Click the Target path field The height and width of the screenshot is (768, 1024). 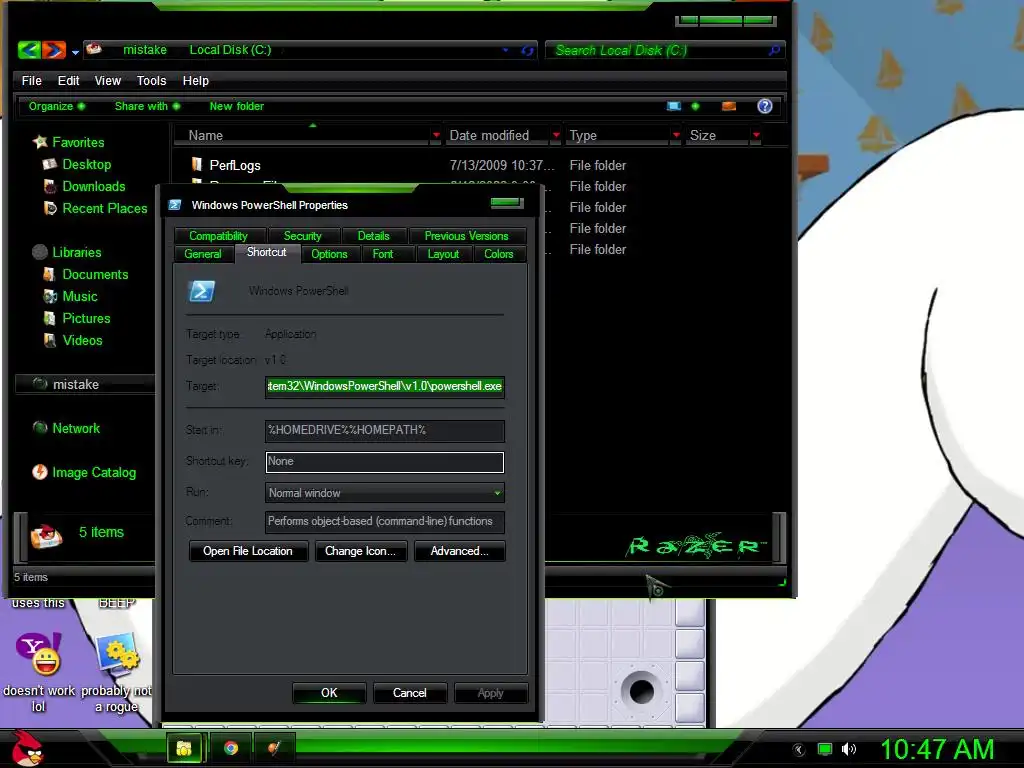click(x=385, y=386)
